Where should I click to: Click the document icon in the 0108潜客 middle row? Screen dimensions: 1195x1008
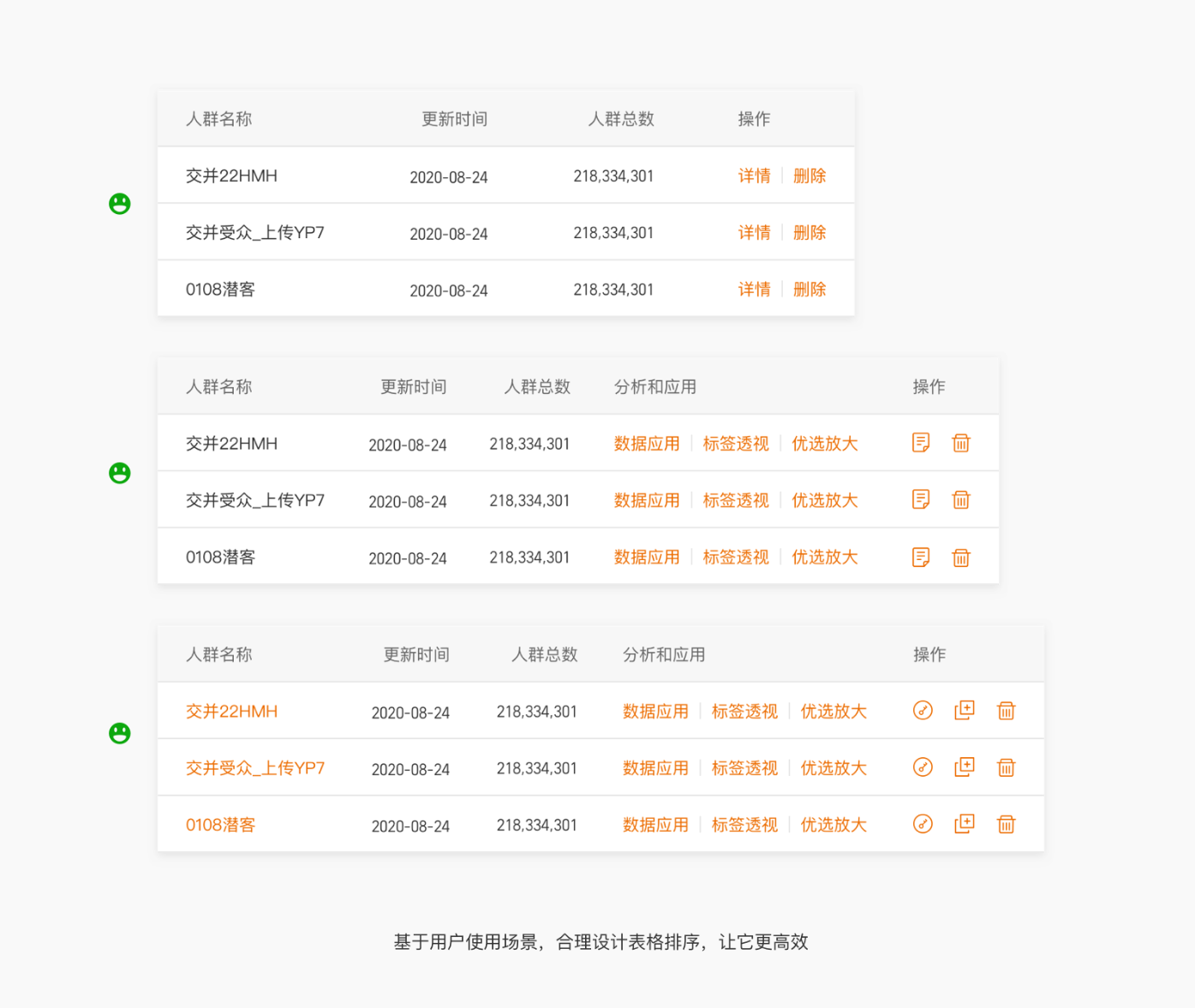point(921,556)
